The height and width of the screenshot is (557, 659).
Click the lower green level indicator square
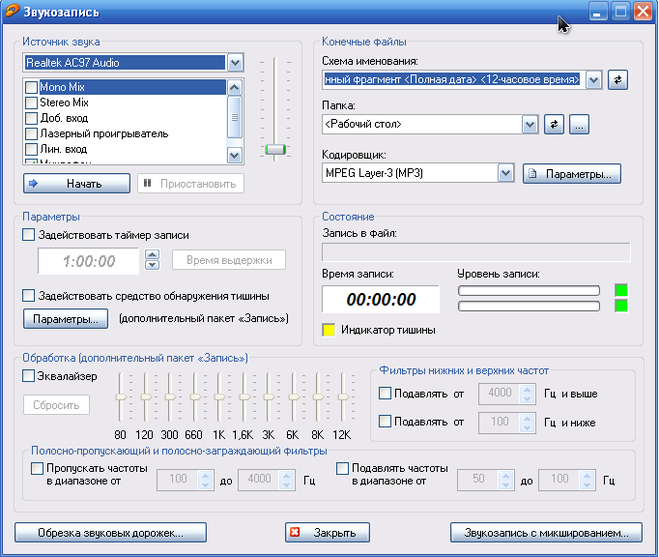point(621,306)
